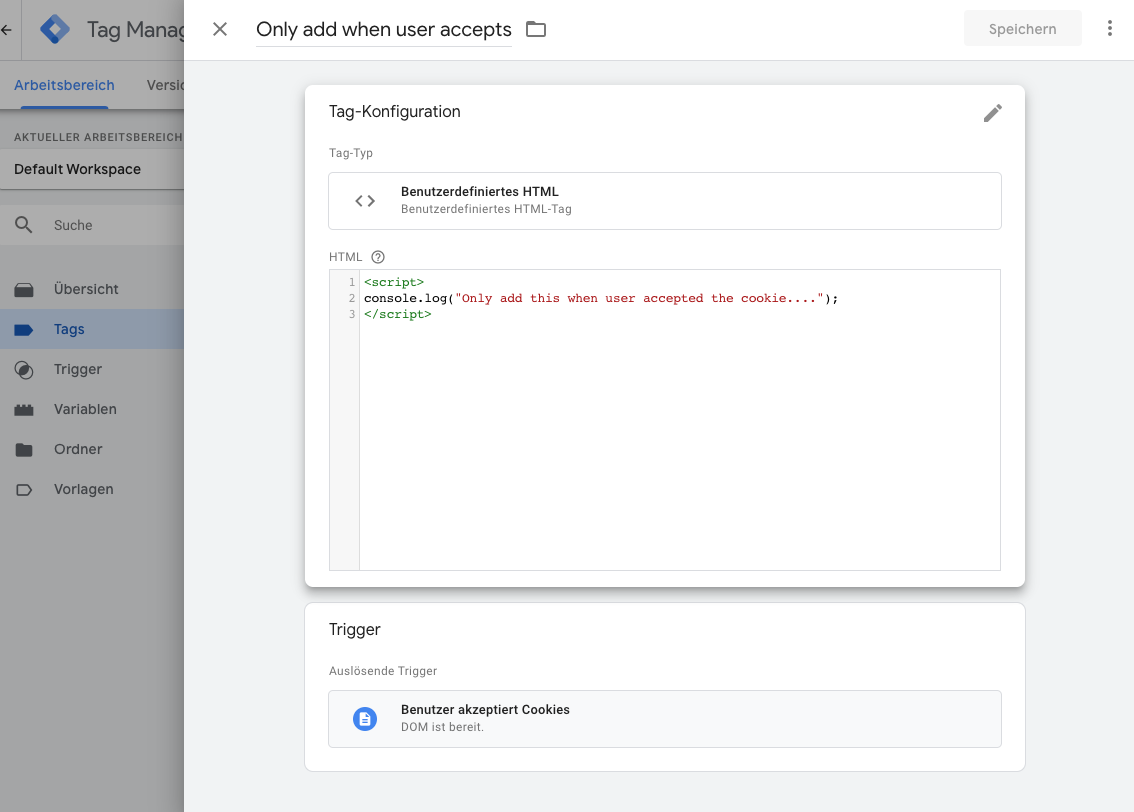Open the Default Workspace selector

click(x=77, y=169)
